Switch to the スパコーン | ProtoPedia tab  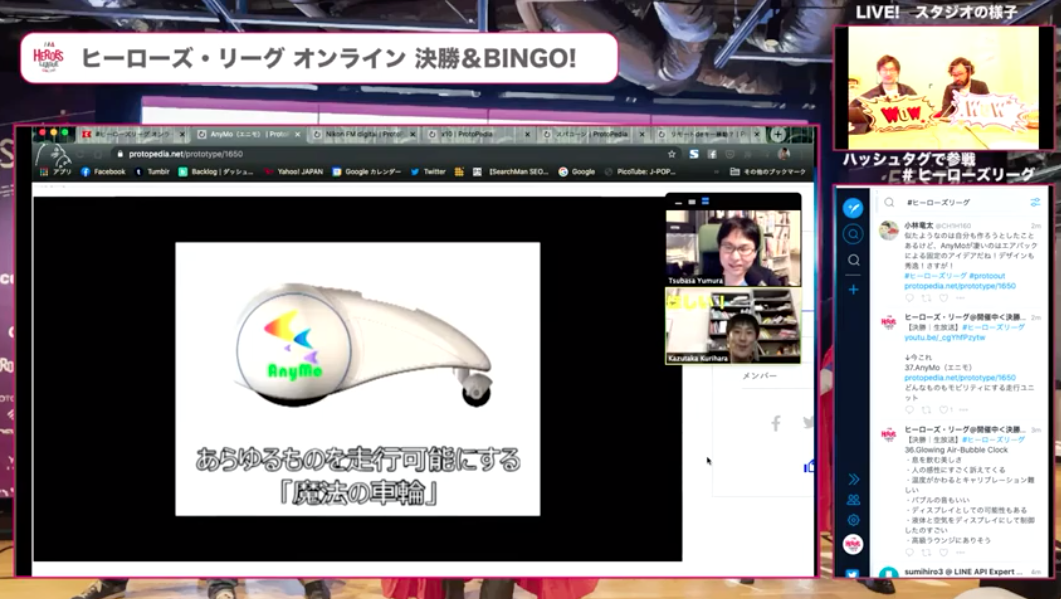coord(594,134)
